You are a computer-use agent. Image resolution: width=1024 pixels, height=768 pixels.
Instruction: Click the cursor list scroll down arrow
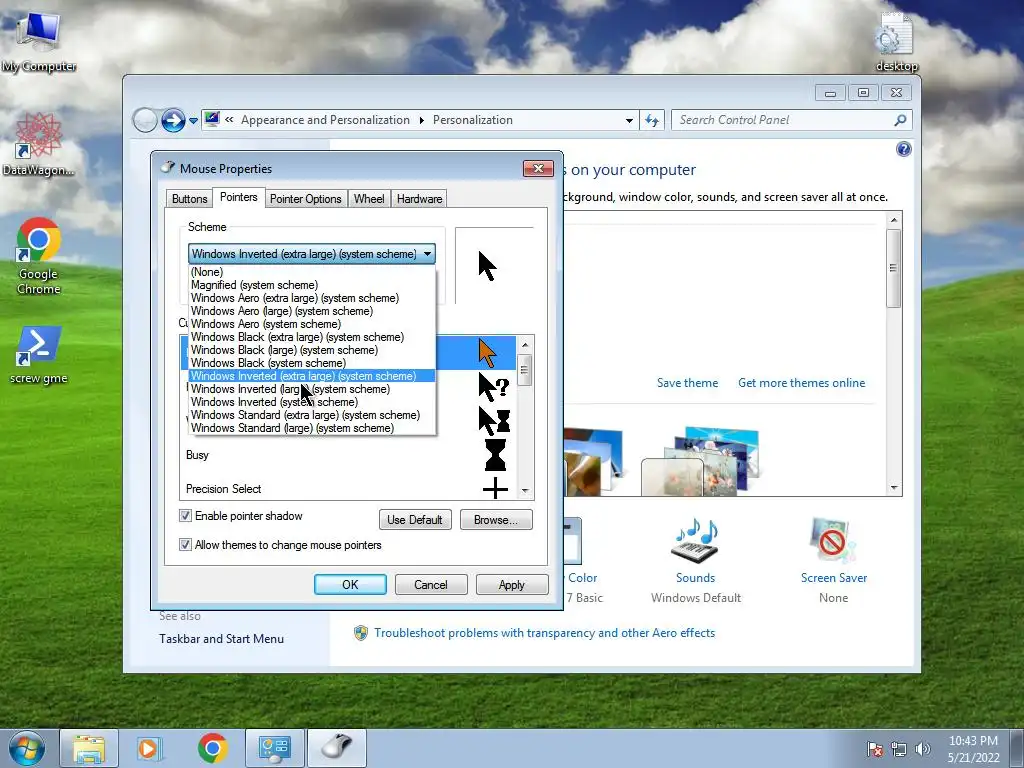[x=525, y=490]
